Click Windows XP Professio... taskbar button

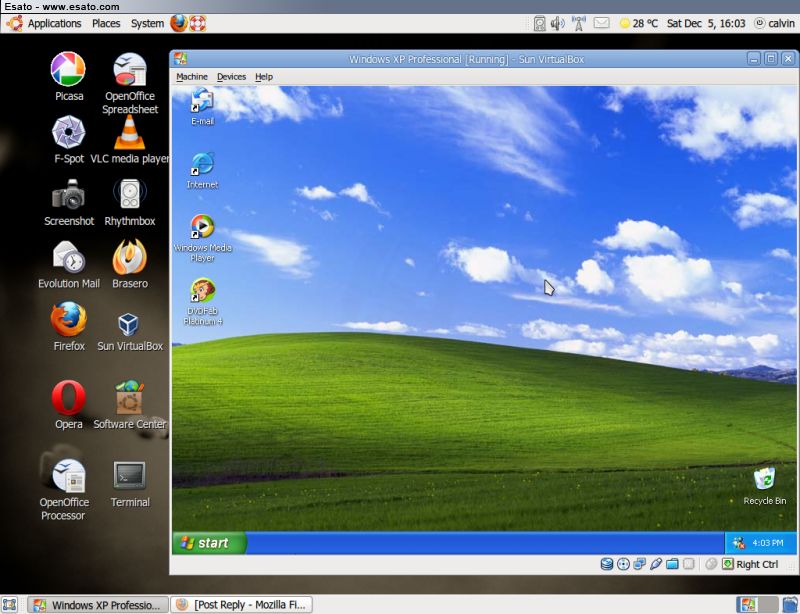[x=98, y=605]
